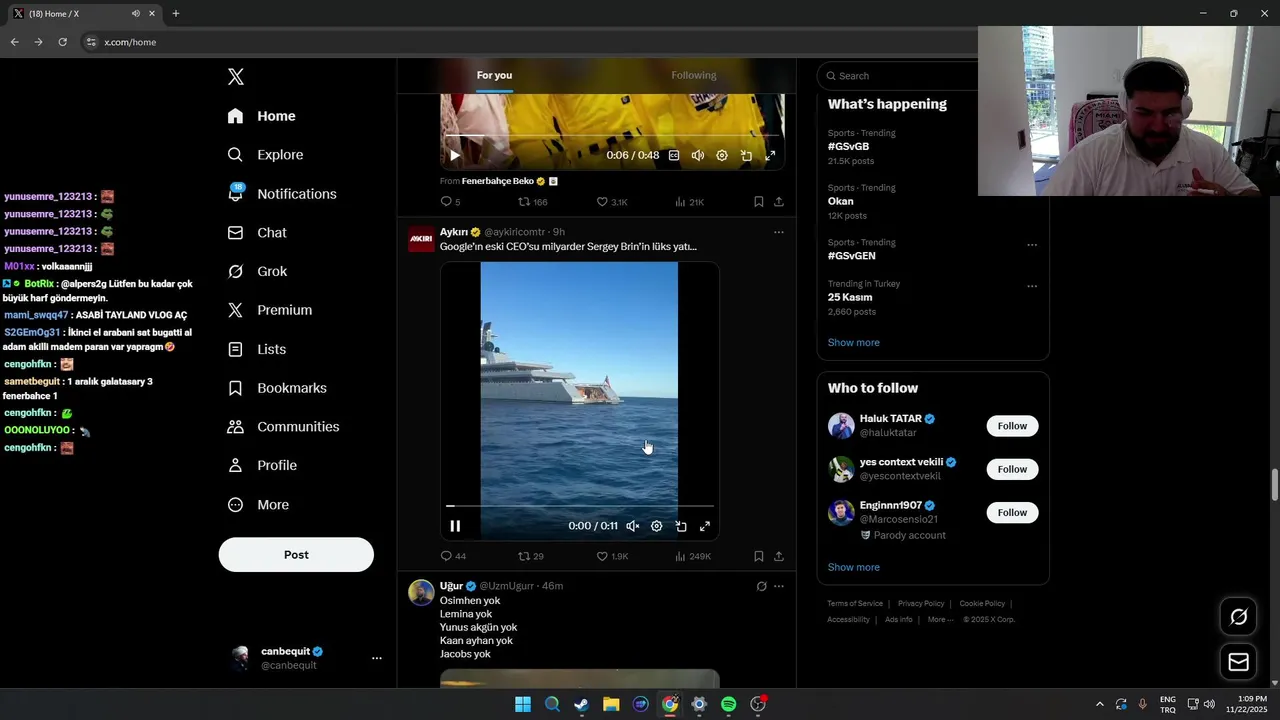This screenshot has height=720, width=1280.
Task: Enter fullscreen on the Fenerbahçe video
Action: click(x=770, y=156)
